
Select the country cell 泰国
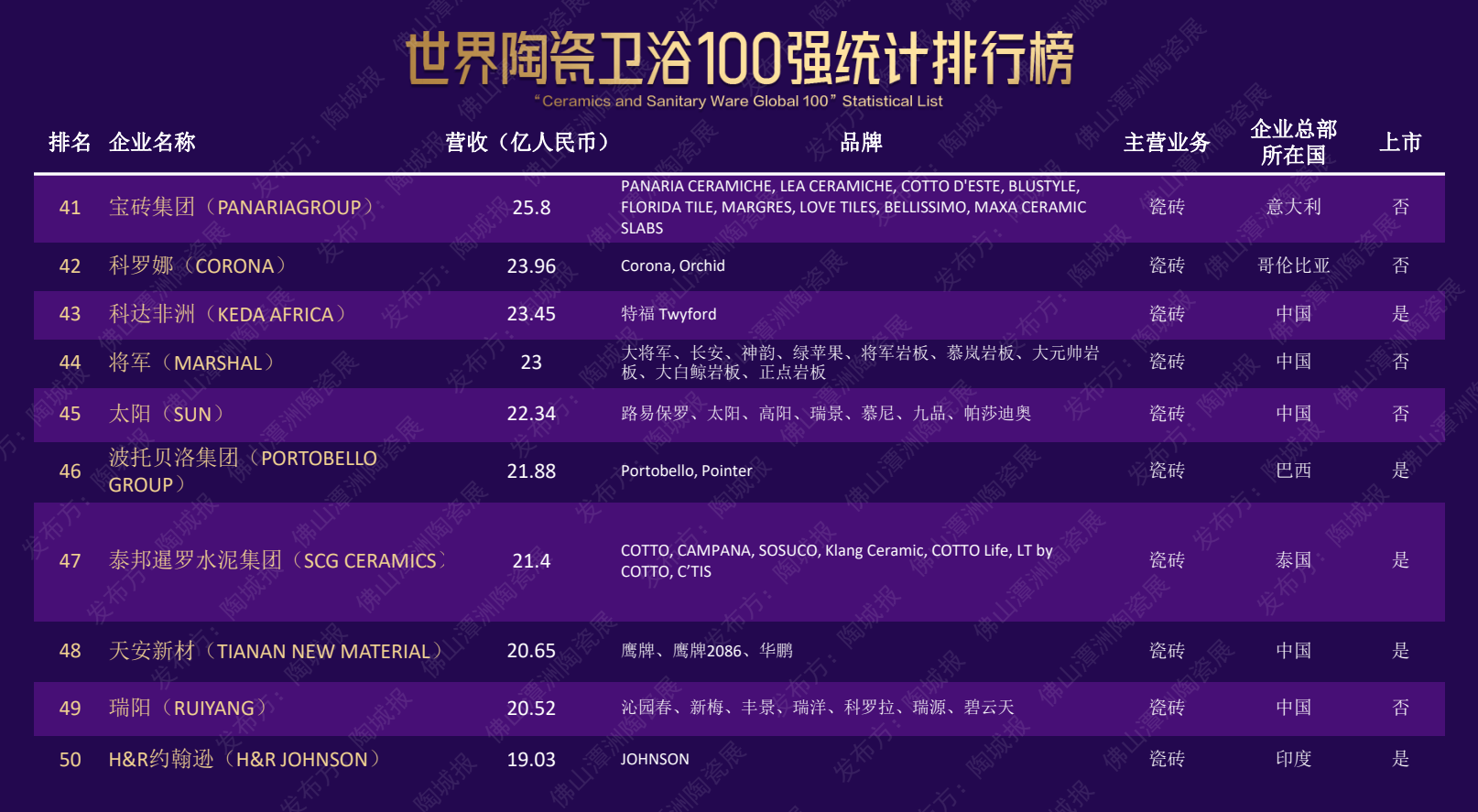point(1293,560)
